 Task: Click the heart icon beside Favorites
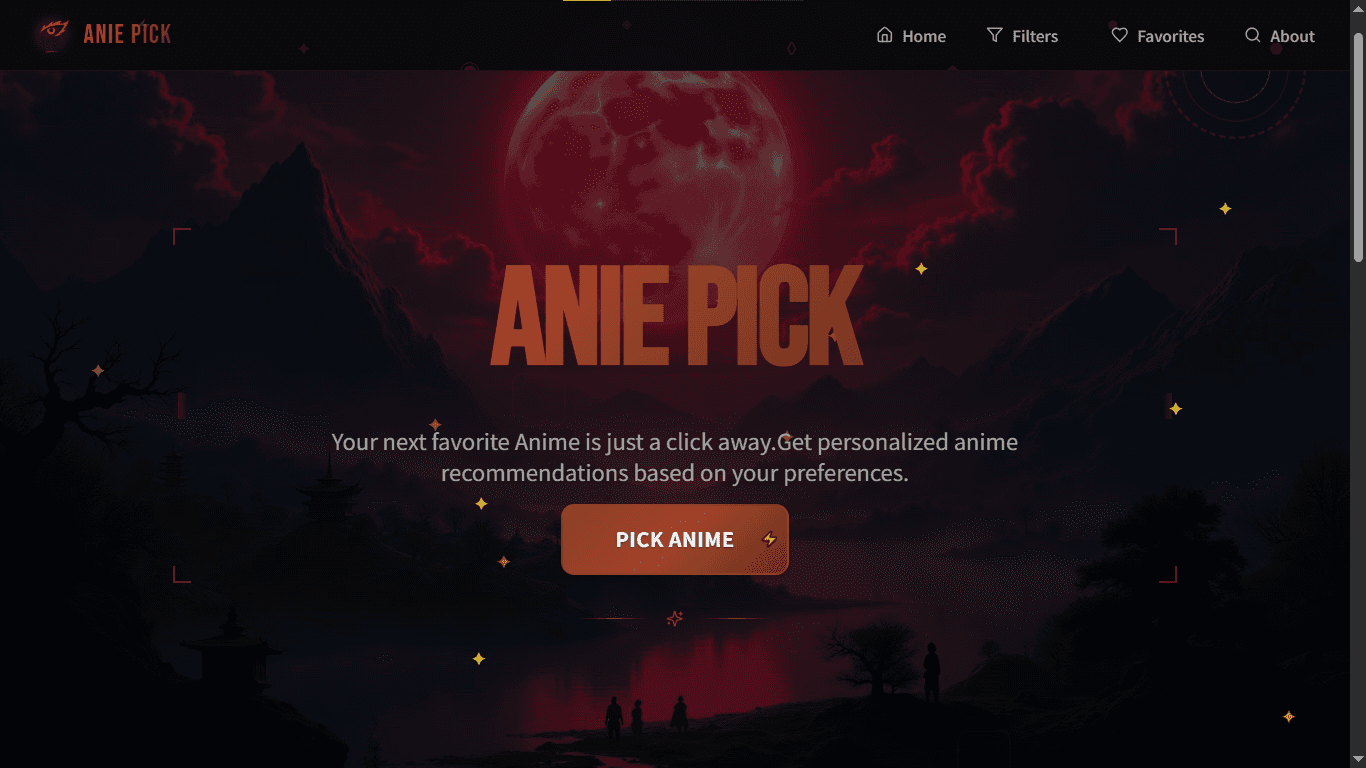coord(1119,35)
